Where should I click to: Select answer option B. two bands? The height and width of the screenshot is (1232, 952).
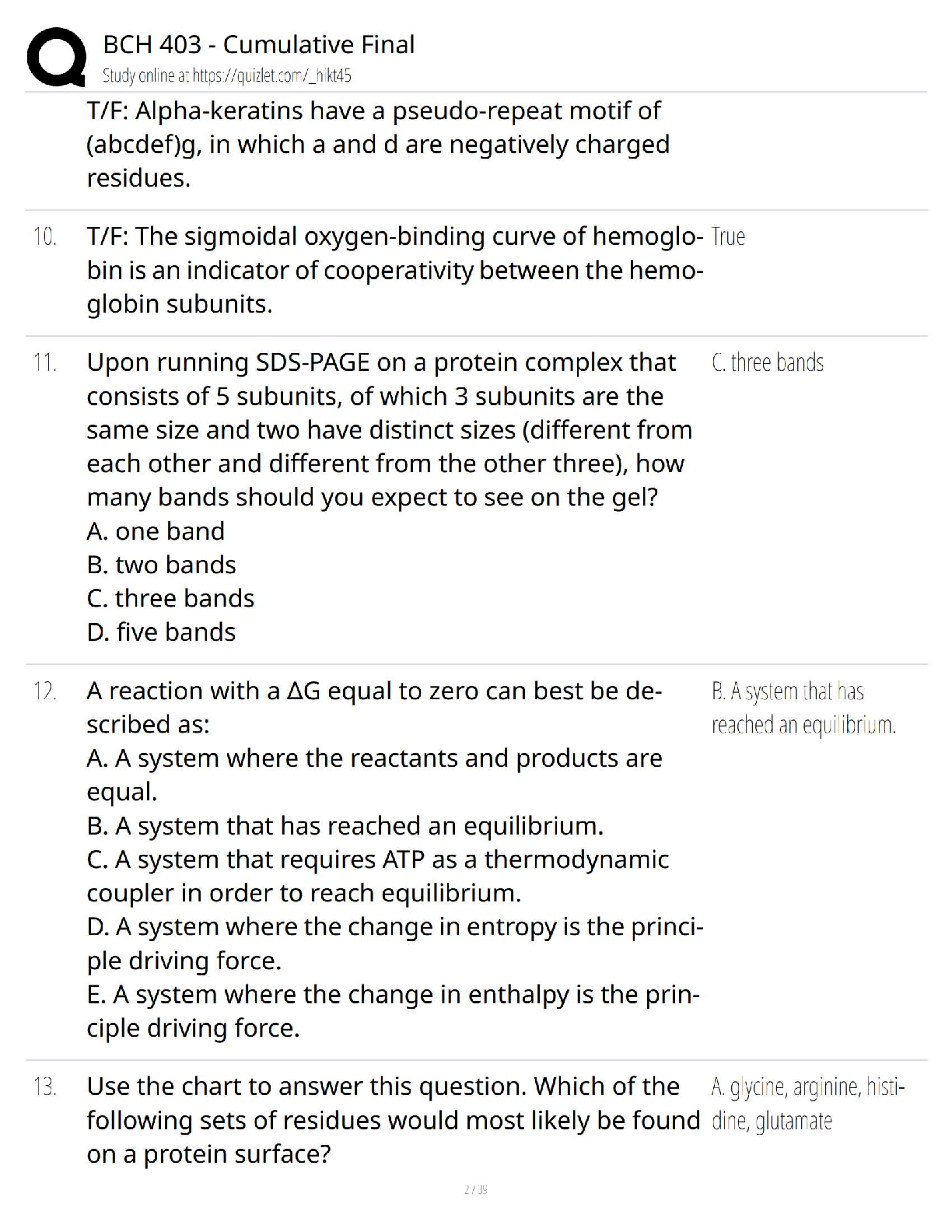coord(161,565)
